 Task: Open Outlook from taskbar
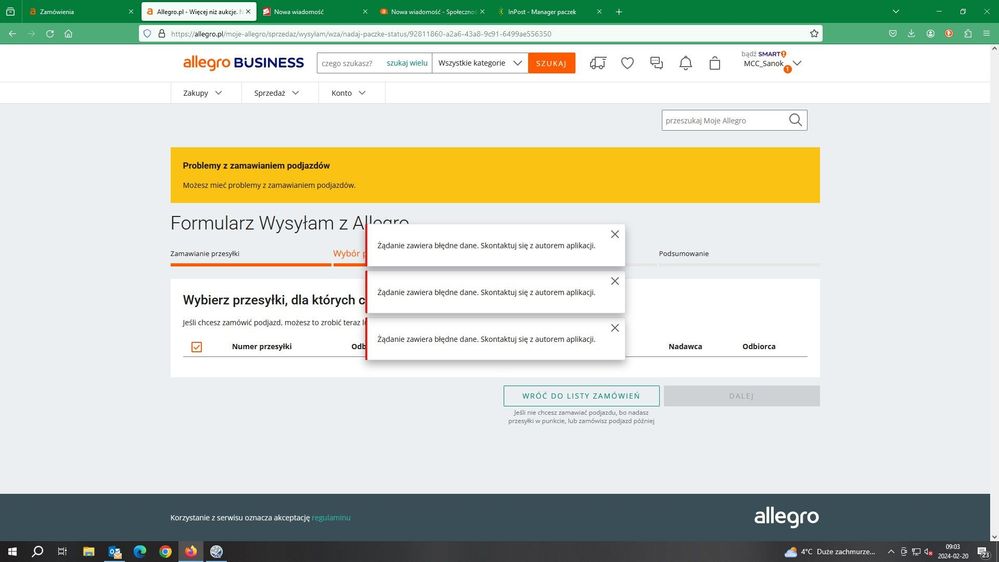pos(115,551)
